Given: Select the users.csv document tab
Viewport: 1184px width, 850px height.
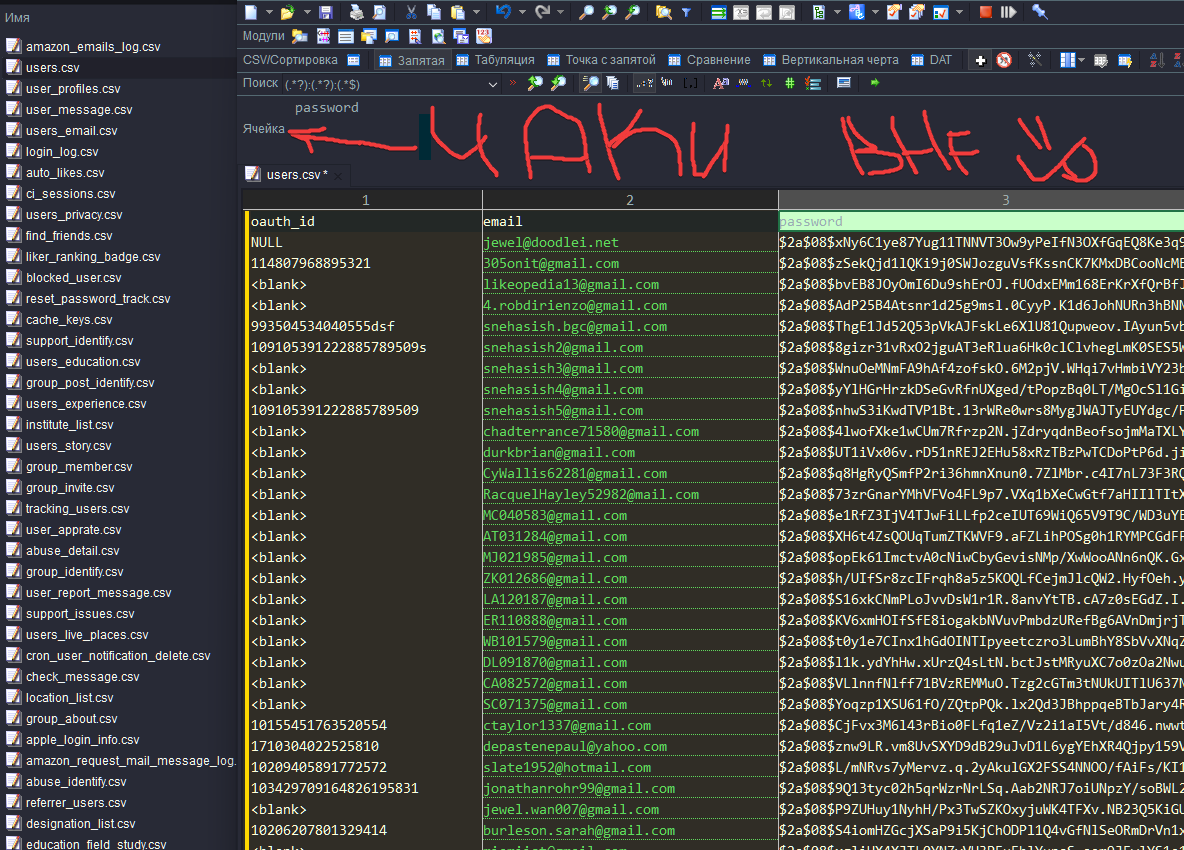Looking at the screenshot, I should coord(293,174).
